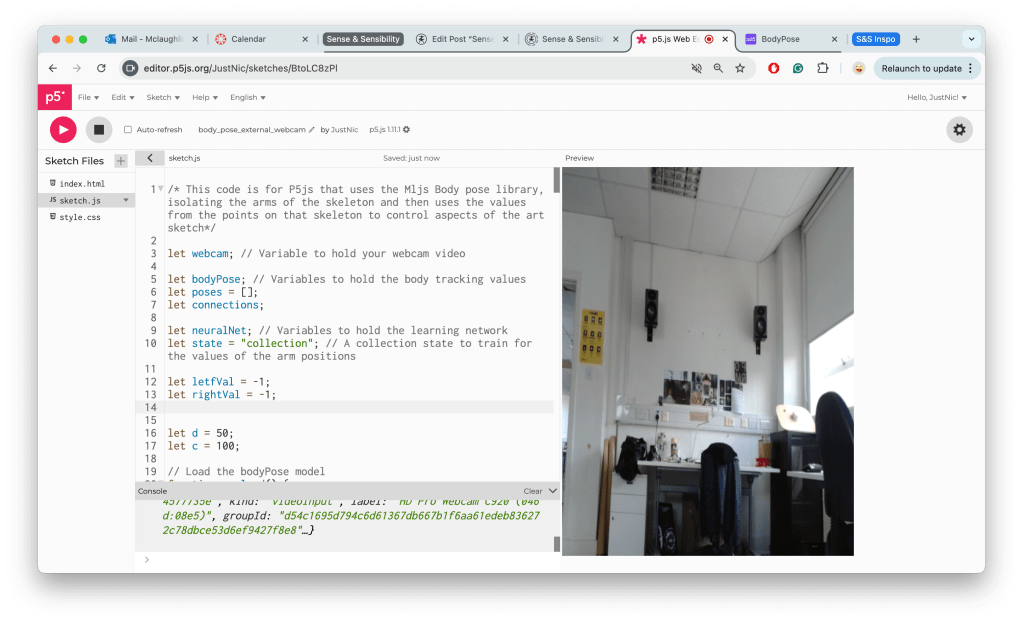Open the Sketch menu
This screenshot has width=1023, height=623.
coord(163,98)
